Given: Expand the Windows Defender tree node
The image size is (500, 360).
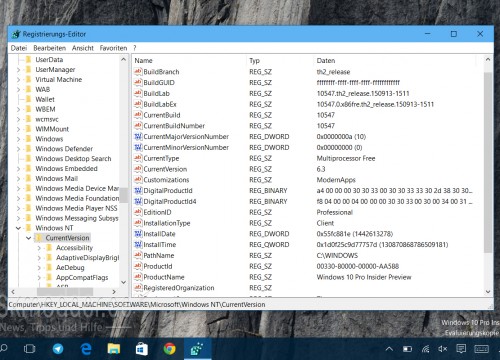Looking at the screenshot, I should (x=18, y=149).
